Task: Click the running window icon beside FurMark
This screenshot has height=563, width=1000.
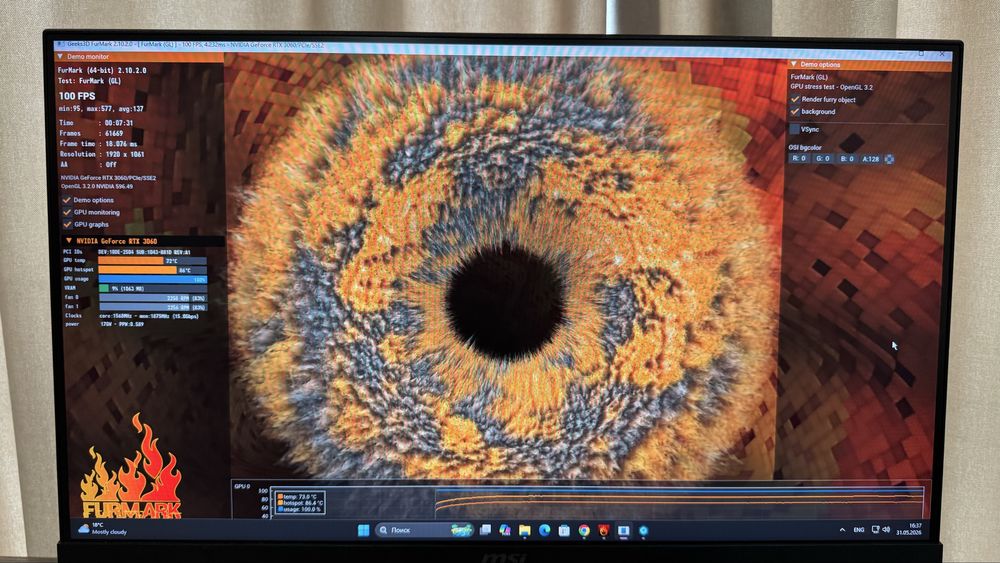Action: click(x=624, y=530)
